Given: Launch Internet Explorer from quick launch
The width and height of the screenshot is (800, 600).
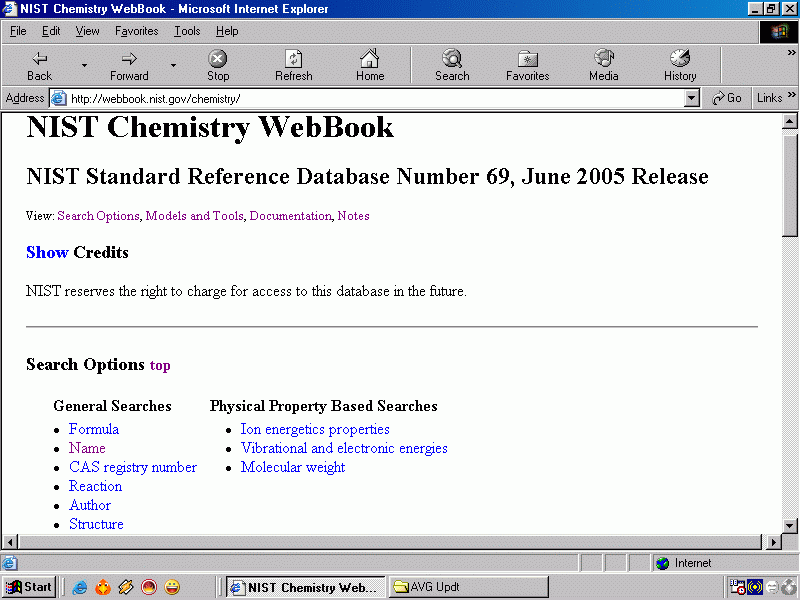Looking at the screenshot, I should coord(80,587).
